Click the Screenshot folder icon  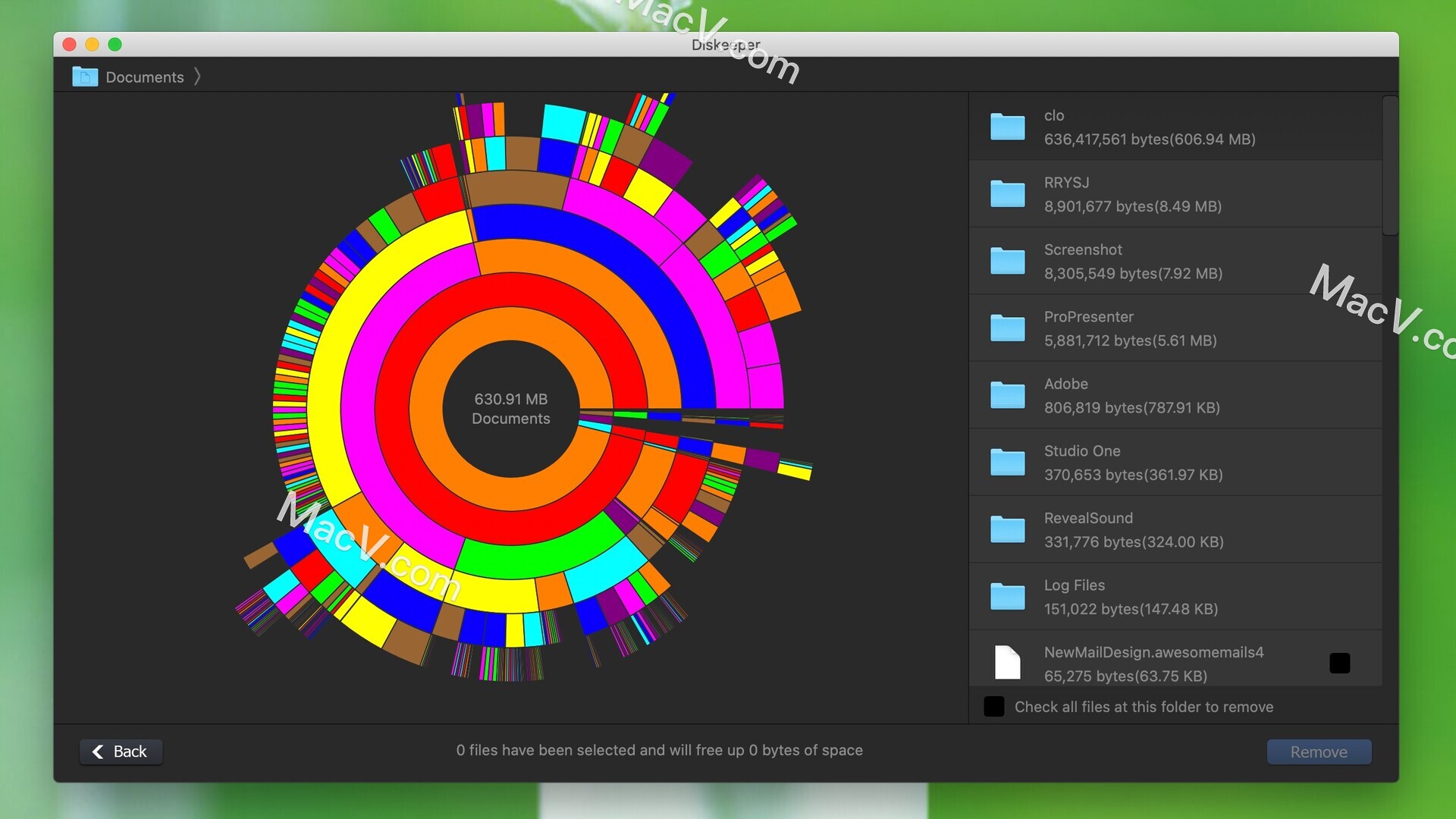tap(1007, 259)
